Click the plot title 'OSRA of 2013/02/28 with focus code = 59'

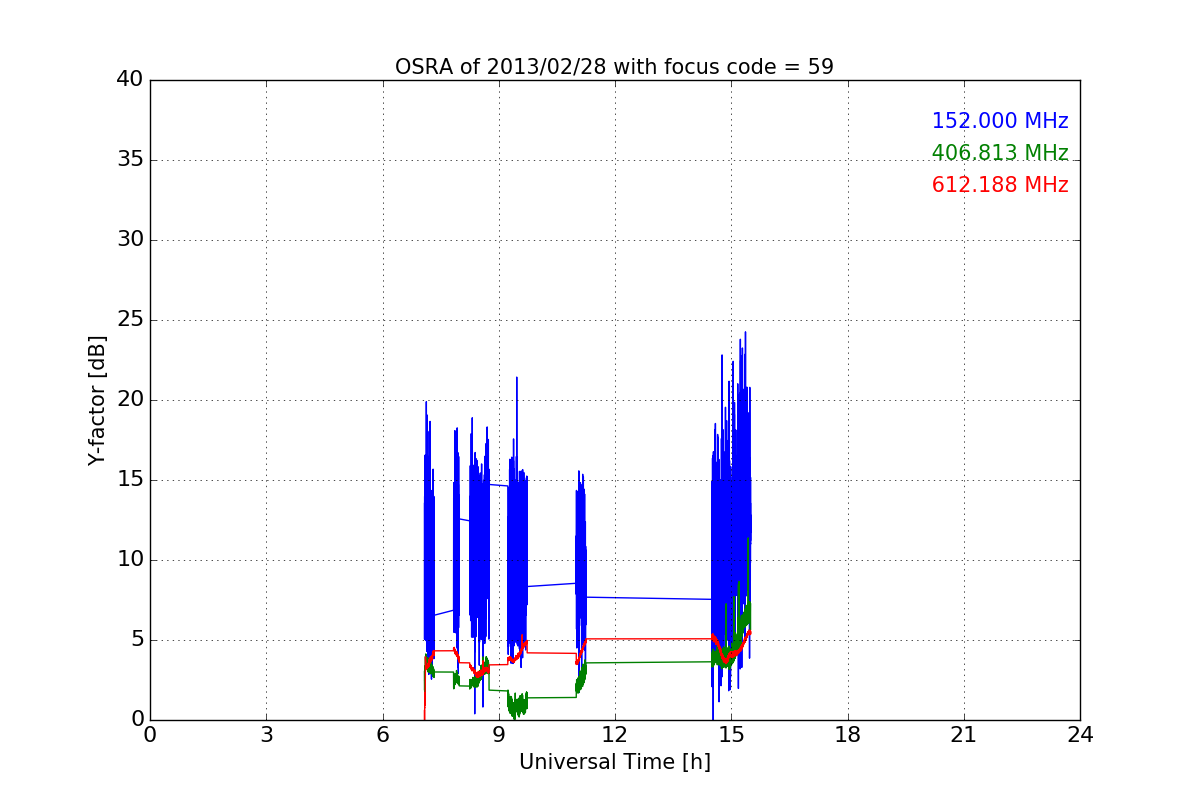coord(614,67)
